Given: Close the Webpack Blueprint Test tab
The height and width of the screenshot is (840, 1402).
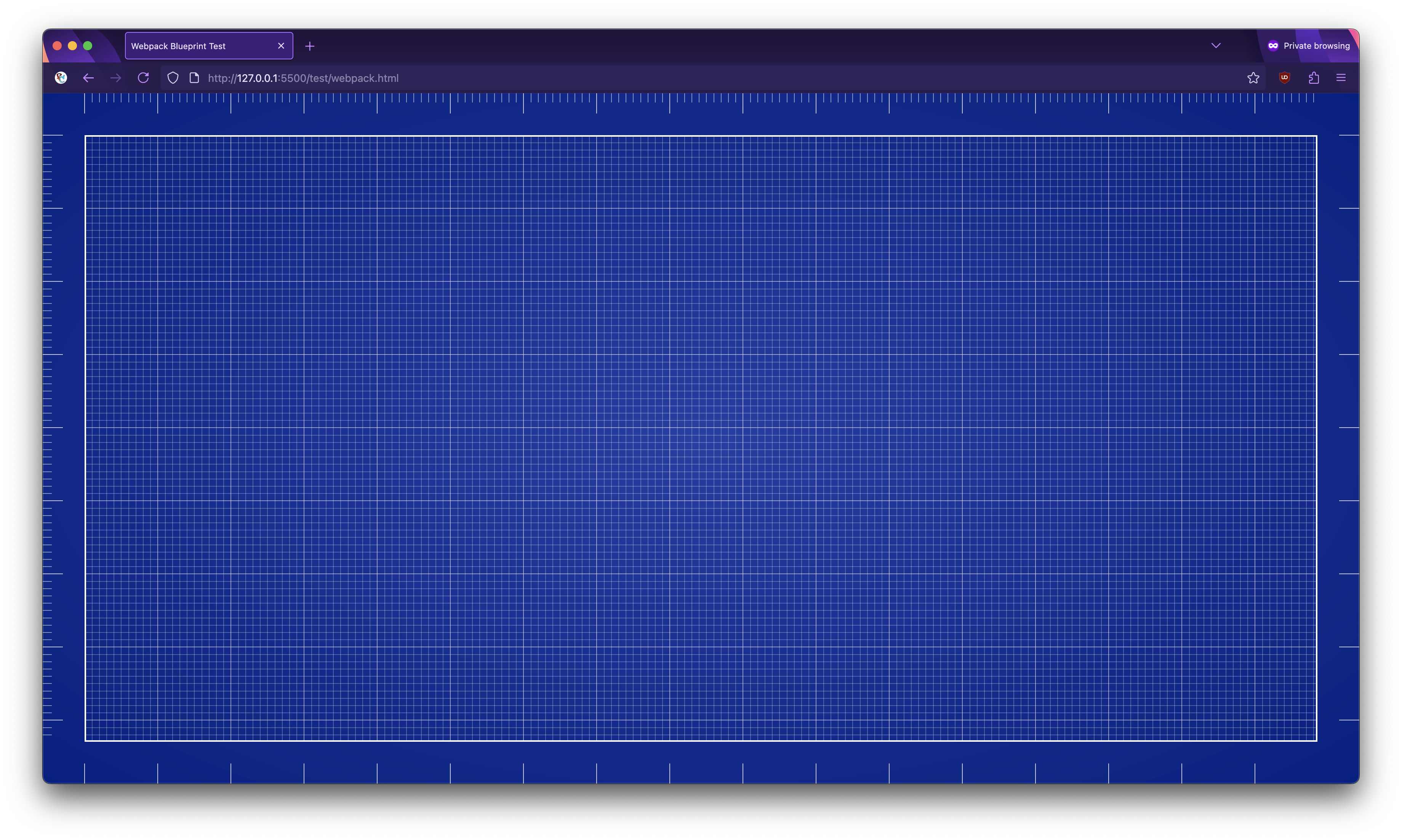Looking at the screenshot, I should point(281,46).
